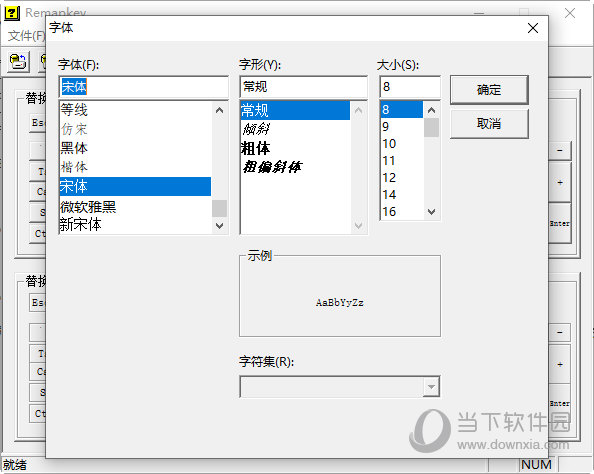The height and width of the screenshot is (474, 594).
Task: Select size 12 in the size list
Action: tap(402, 178)
